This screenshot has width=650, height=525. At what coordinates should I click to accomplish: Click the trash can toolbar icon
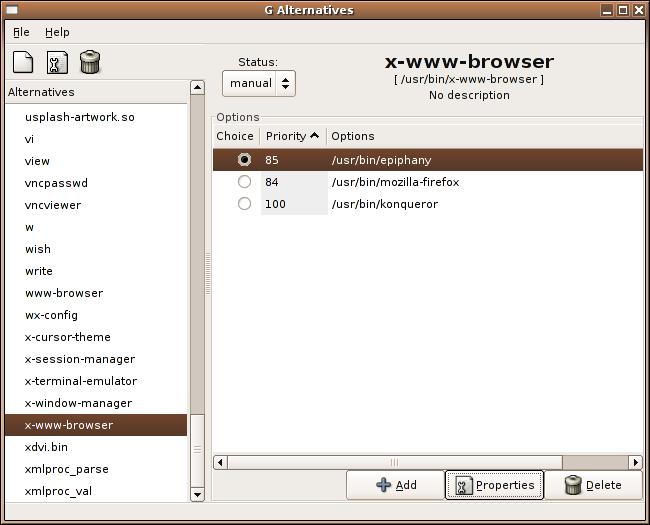90,63
